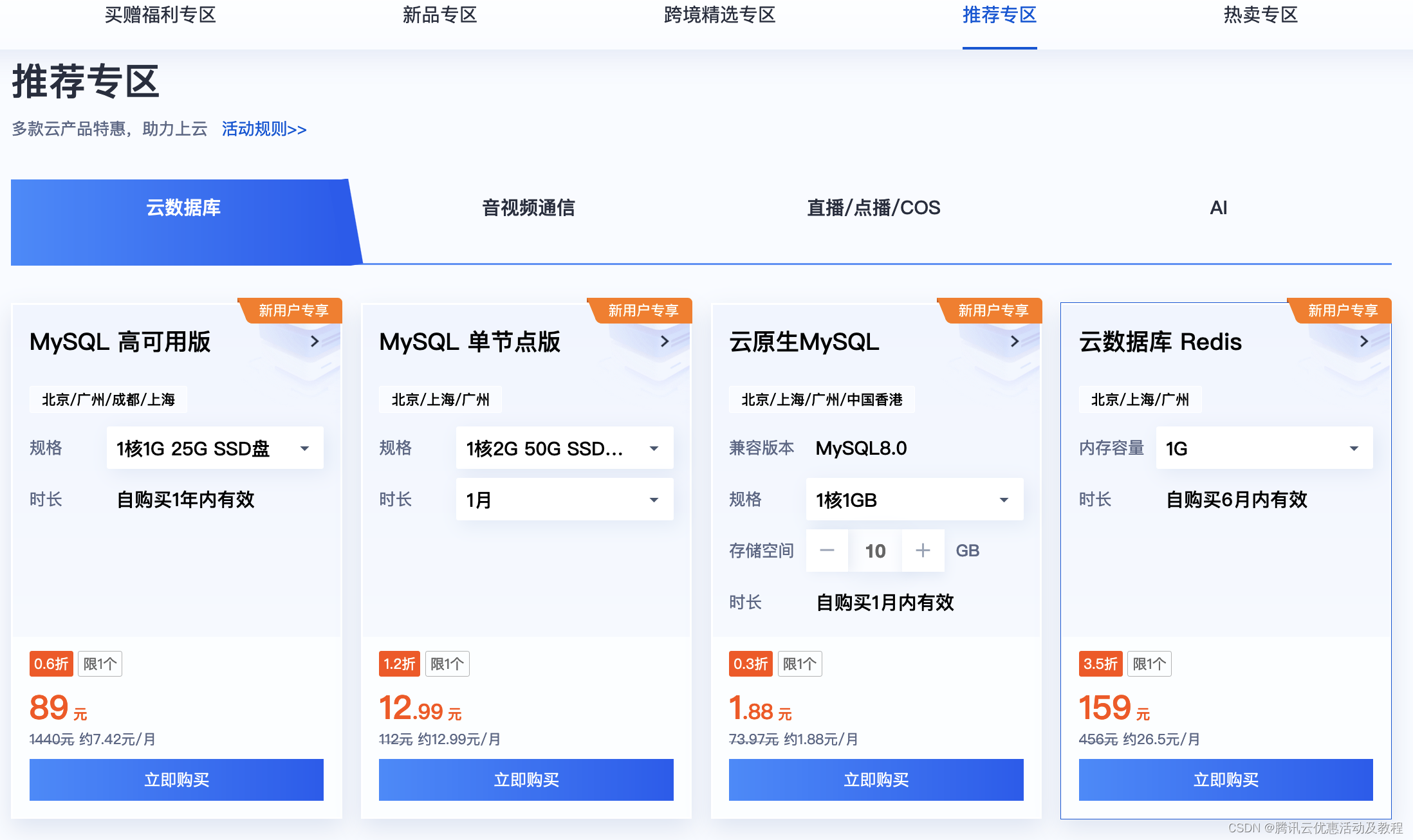
Task: Buy MySQL 单节点版 for 12.99元
Action: [x=526, y=780]
